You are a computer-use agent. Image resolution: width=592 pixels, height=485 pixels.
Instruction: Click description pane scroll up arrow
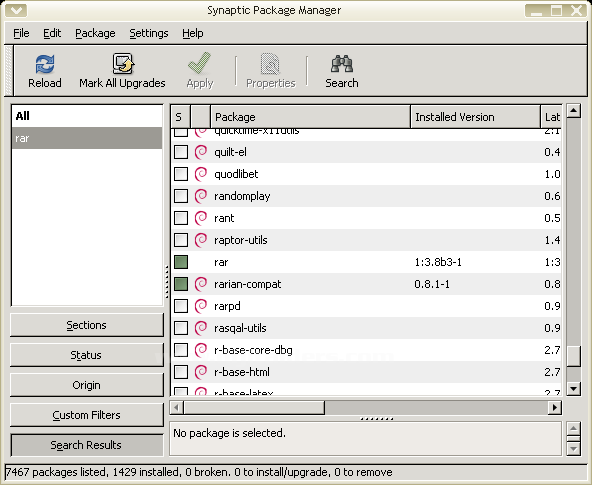[574, 428]
